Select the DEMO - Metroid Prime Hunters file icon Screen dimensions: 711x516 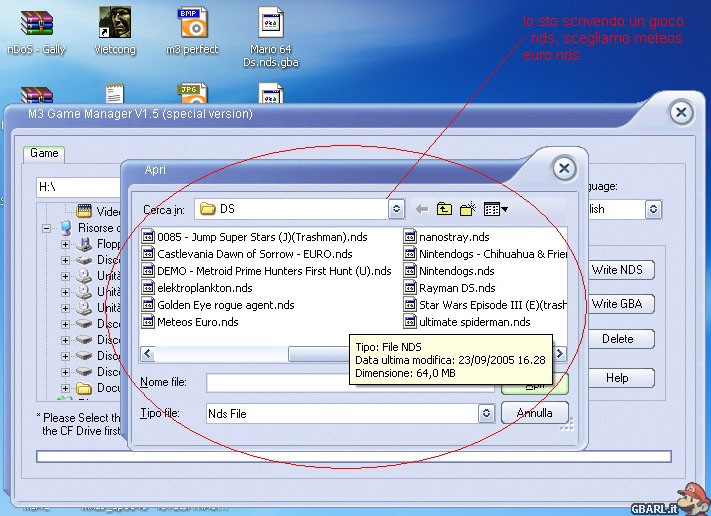(148, 271)
